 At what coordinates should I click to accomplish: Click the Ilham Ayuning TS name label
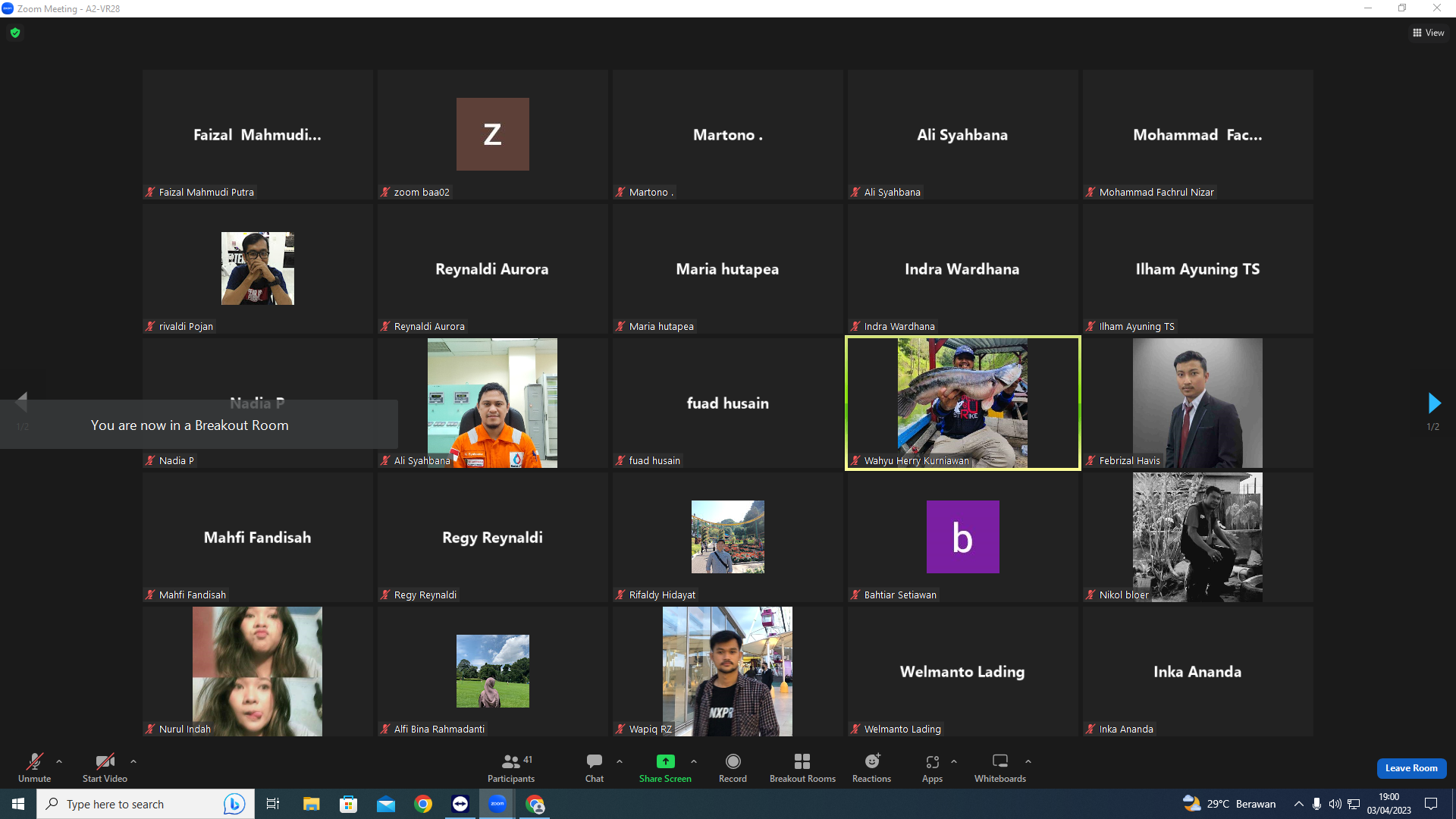[1137, 327]
